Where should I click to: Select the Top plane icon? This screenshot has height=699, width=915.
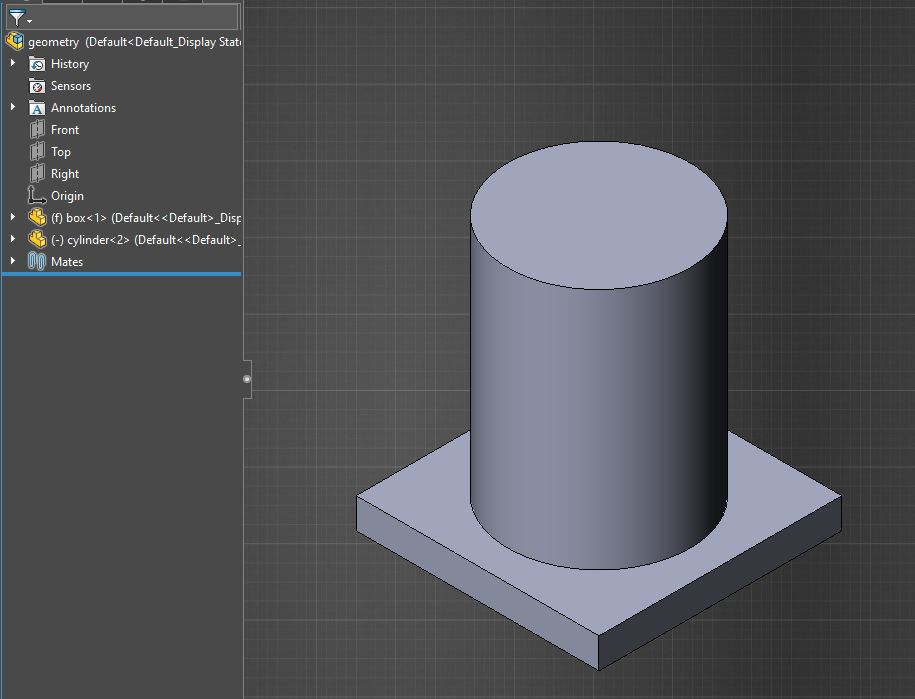coord(36,151)
